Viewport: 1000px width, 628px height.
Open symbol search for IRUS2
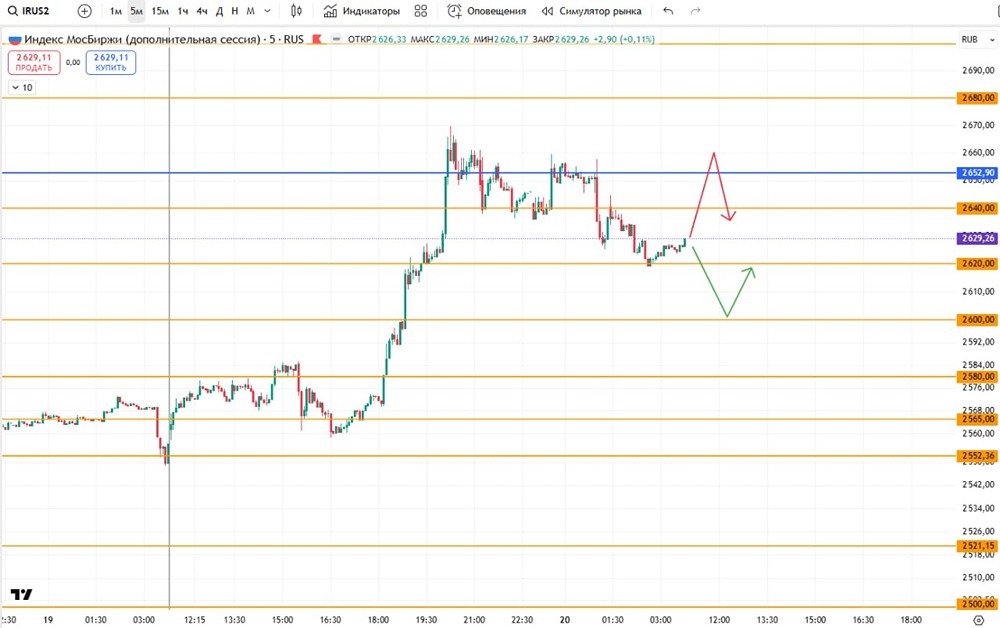pos(29,11)
